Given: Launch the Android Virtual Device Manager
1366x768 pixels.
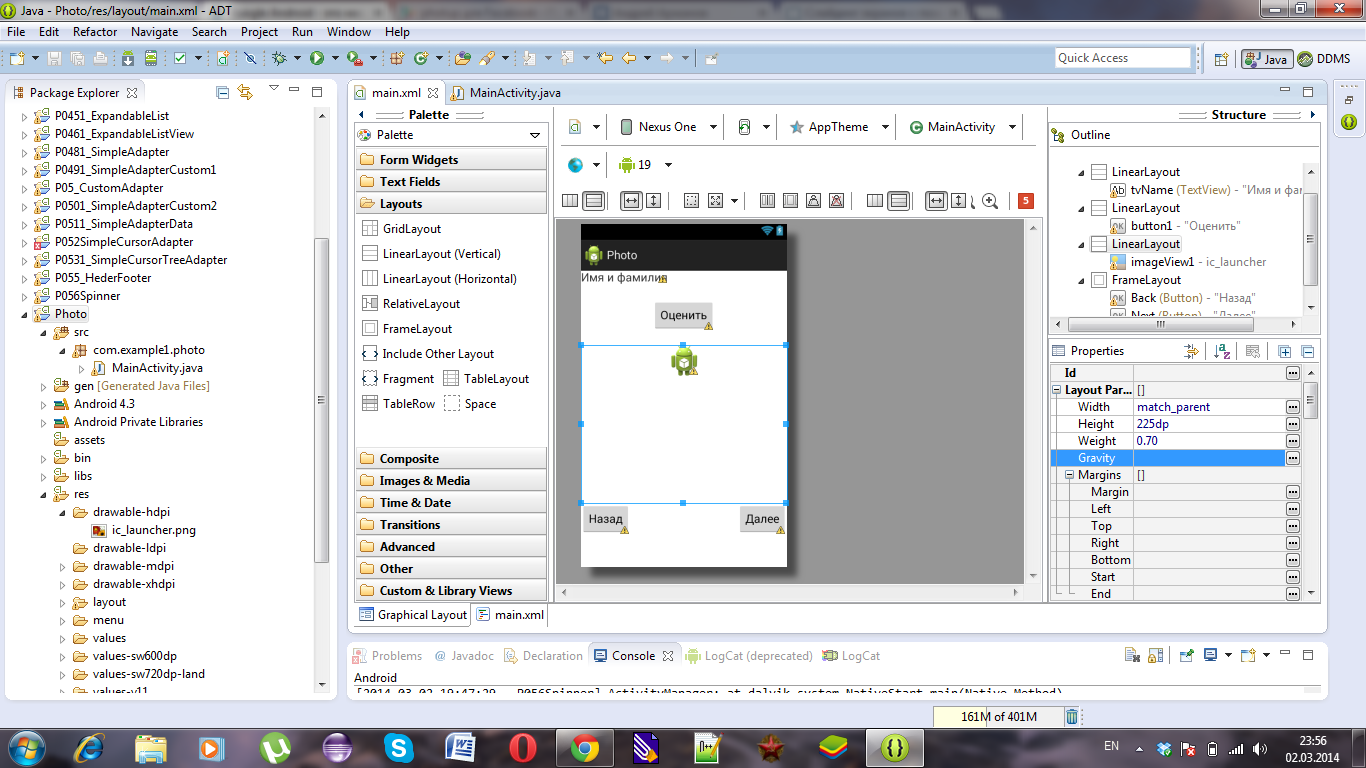Looking at the screenshot, I should pos(150,59).
